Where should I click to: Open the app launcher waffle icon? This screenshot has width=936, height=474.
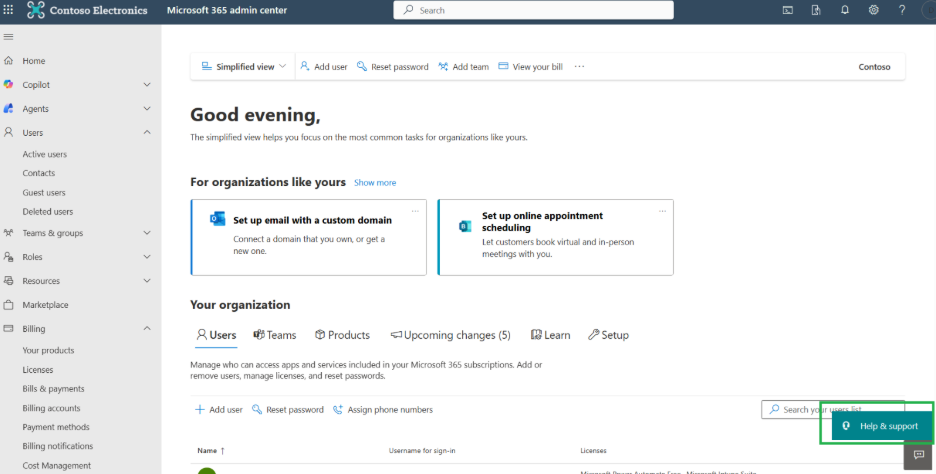[x=8, y=10]
